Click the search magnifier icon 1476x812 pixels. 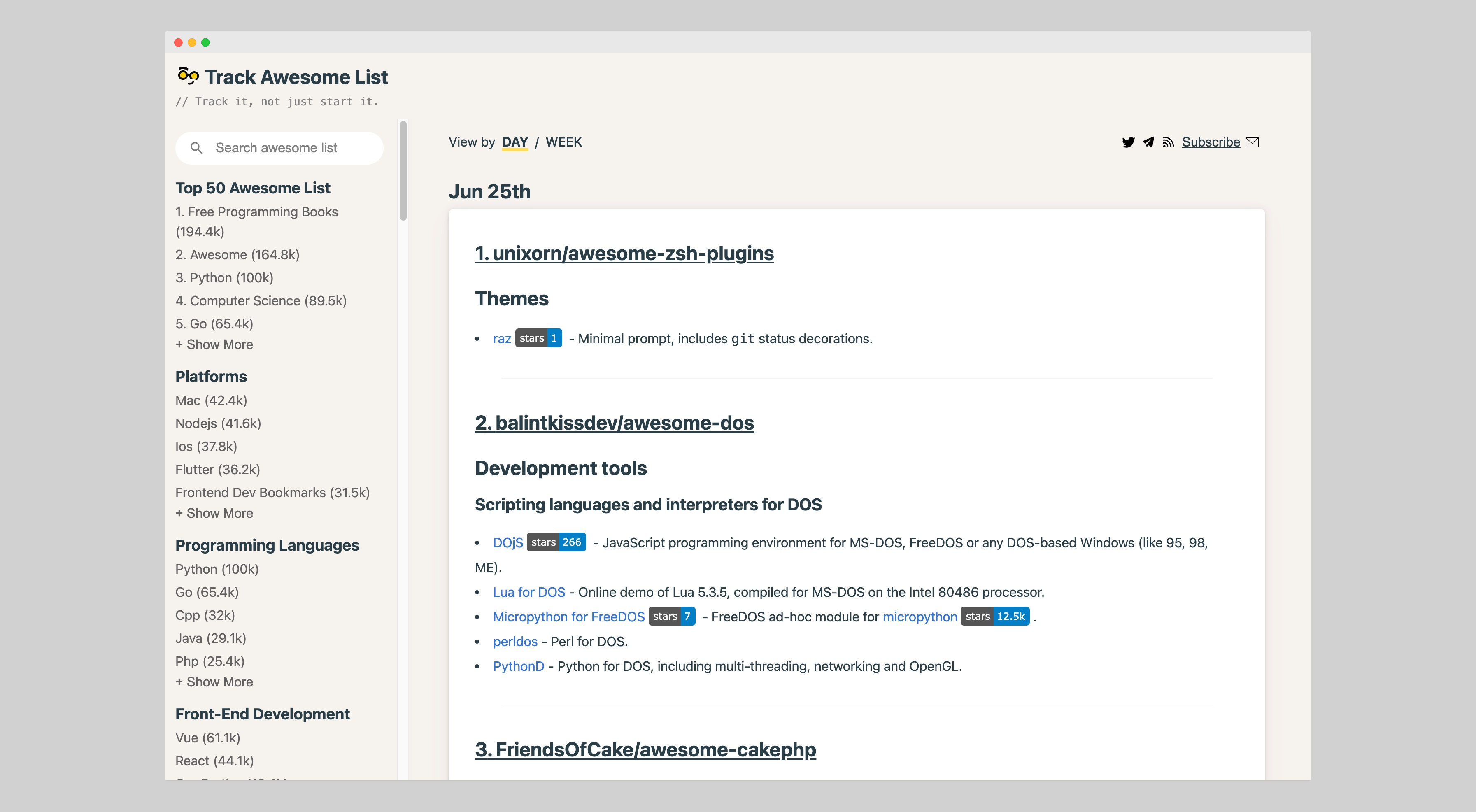tap(196, 148)
